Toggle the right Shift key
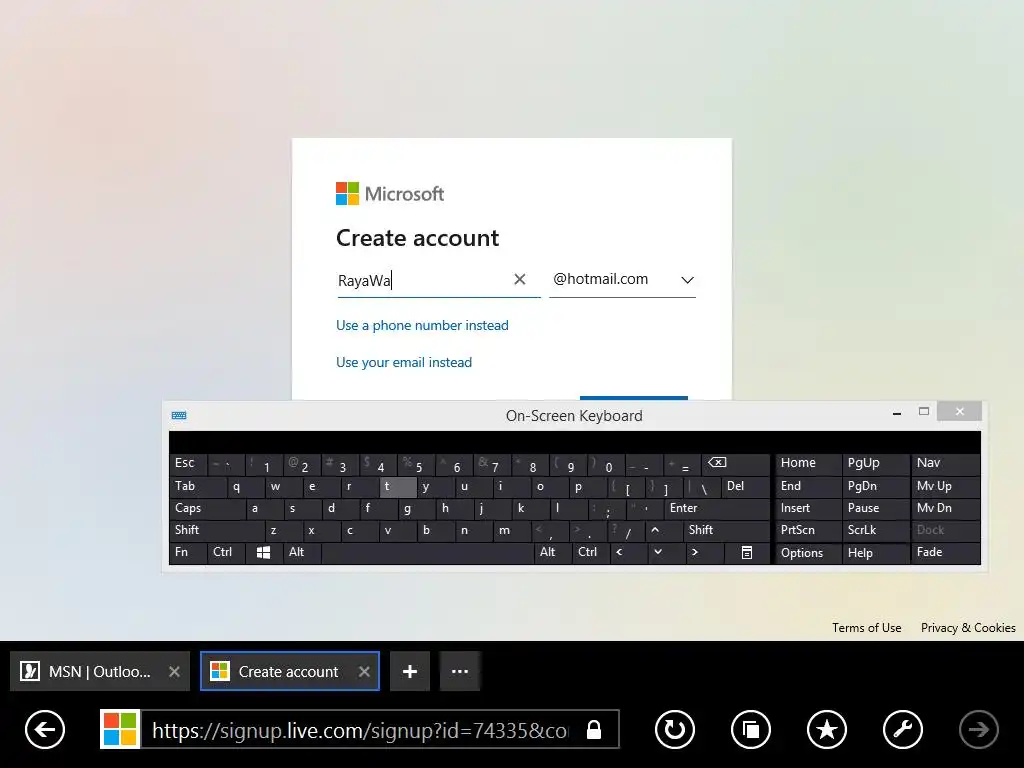 727,530
